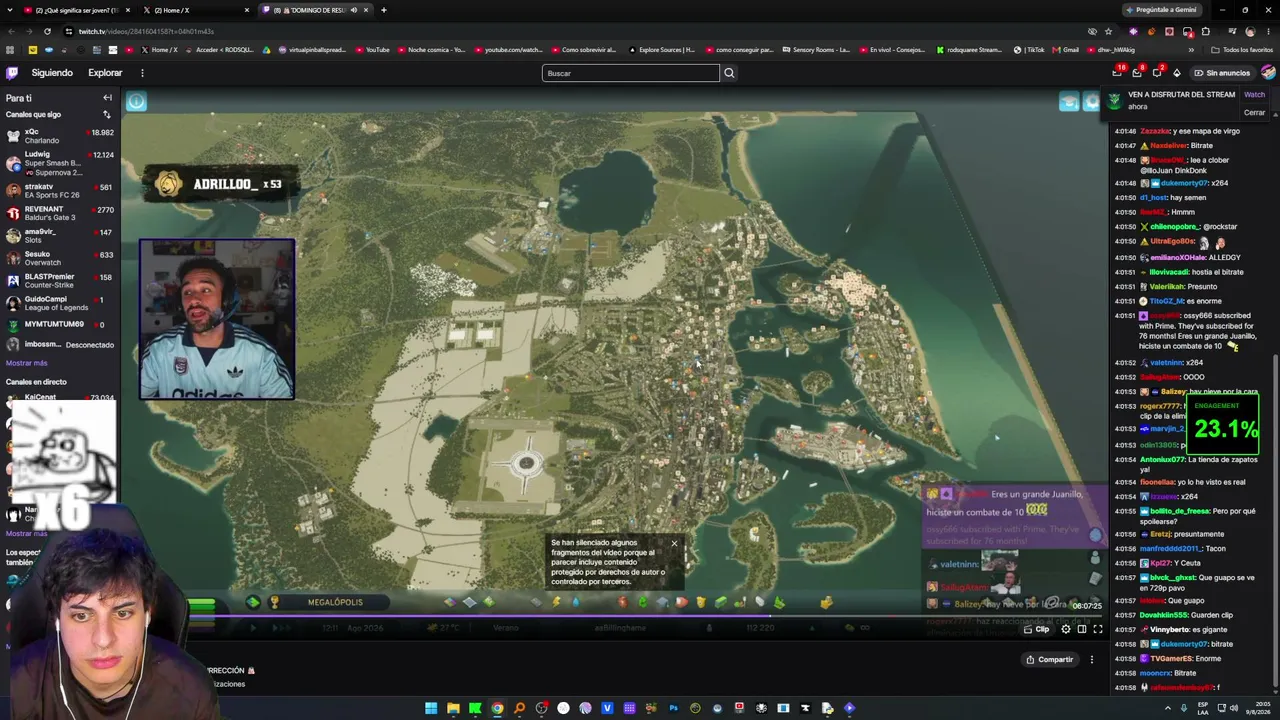Image resolution: width=1280 pixels, height=720 pixels.
Task: Open the Explorar tab
Action: [105, 73]
